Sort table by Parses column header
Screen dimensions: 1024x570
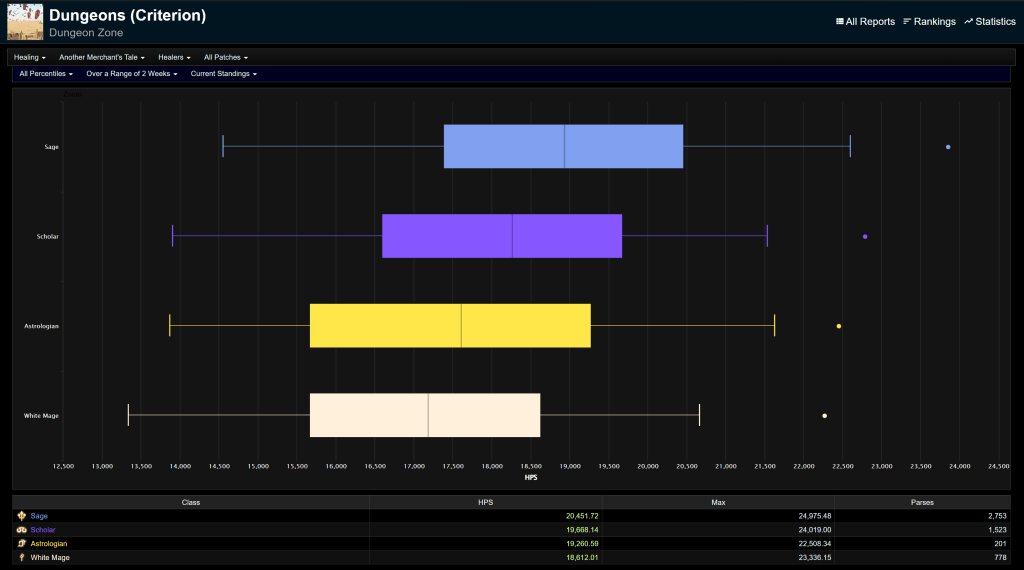click(922, 502)
